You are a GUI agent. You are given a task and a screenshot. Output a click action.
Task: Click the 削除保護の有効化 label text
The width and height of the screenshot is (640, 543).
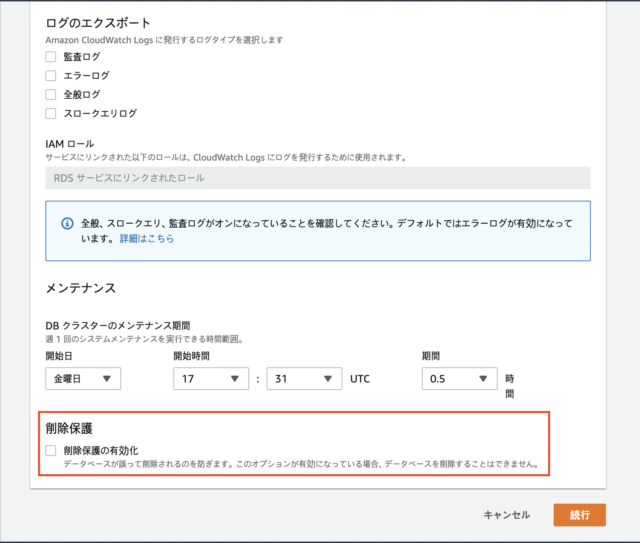[101, 451]
